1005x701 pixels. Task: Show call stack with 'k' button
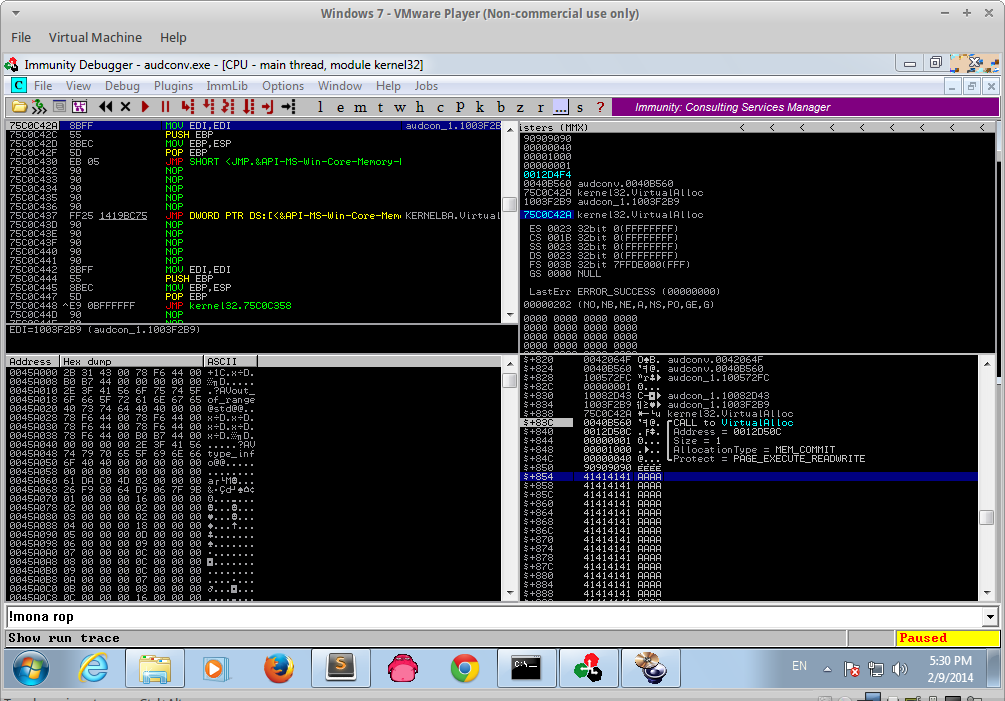479,107
